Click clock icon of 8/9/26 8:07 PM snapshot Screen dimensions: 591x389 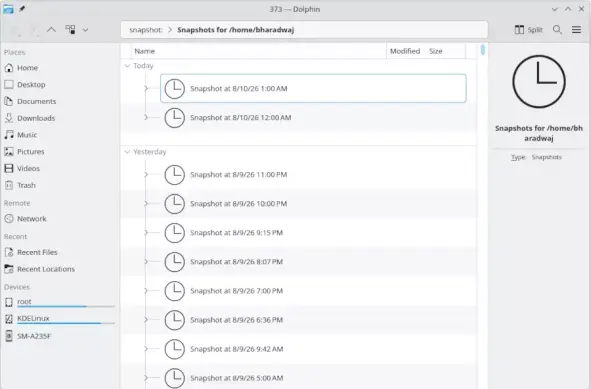click(x=175, y=262)
